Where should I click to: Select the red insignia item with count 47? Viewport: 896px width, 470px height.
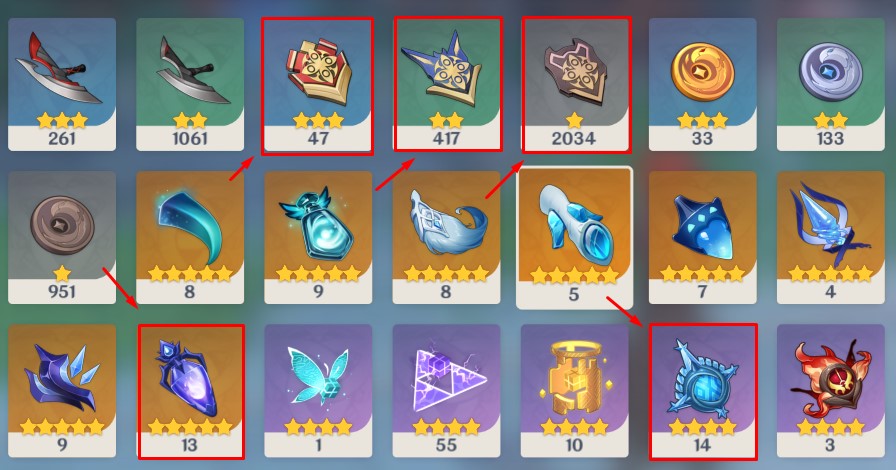318,85
